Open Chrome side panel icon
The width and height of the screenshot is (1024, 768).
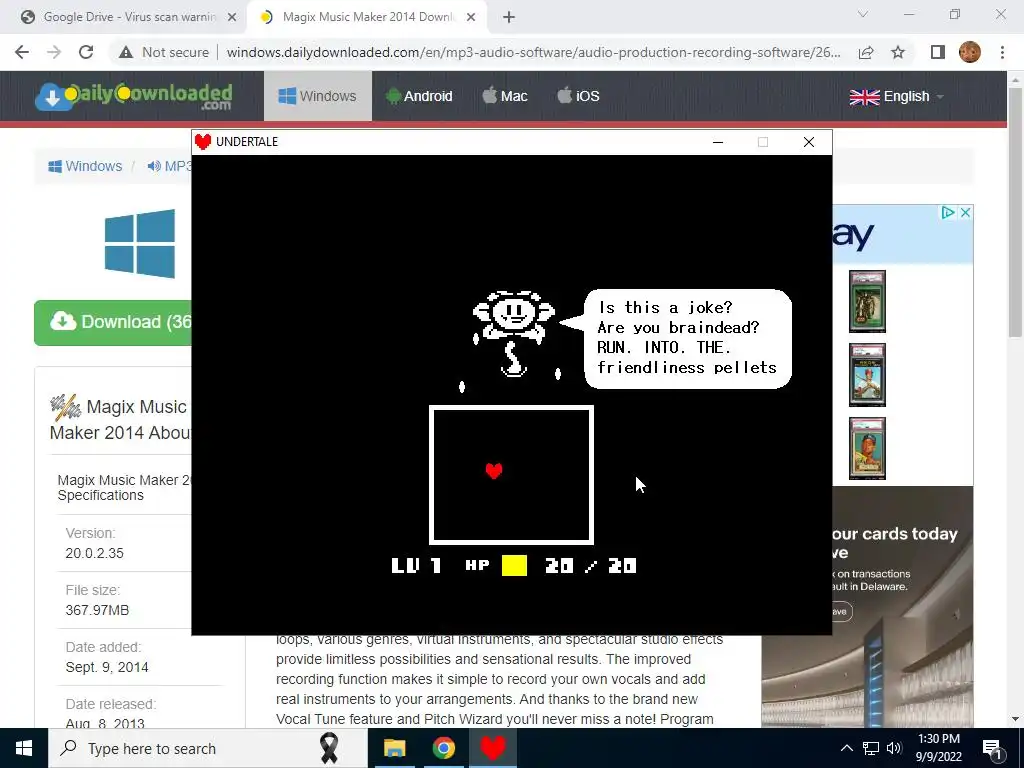click(938, 52)
